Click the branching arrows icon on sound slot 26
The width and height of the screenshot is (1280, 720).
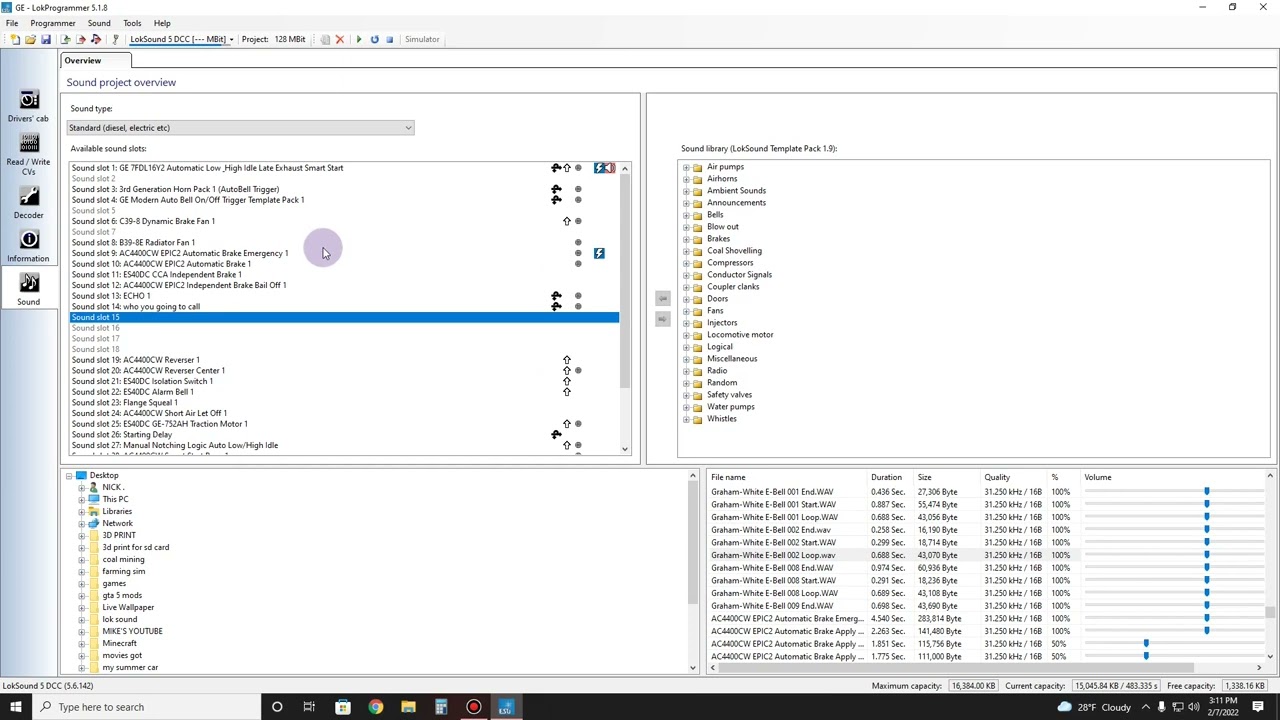(556, 434)
